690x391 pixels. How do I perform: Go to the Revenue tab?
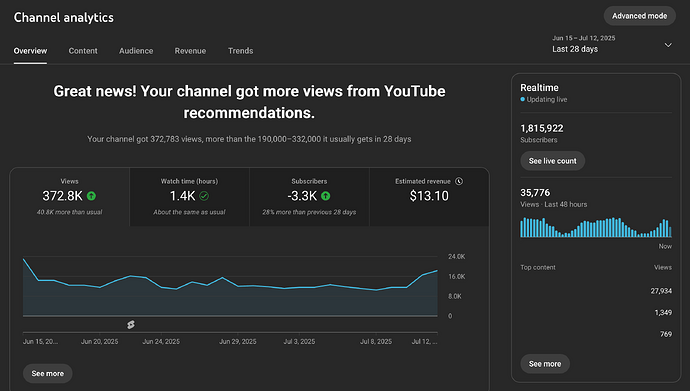click(x=190, y=51)
